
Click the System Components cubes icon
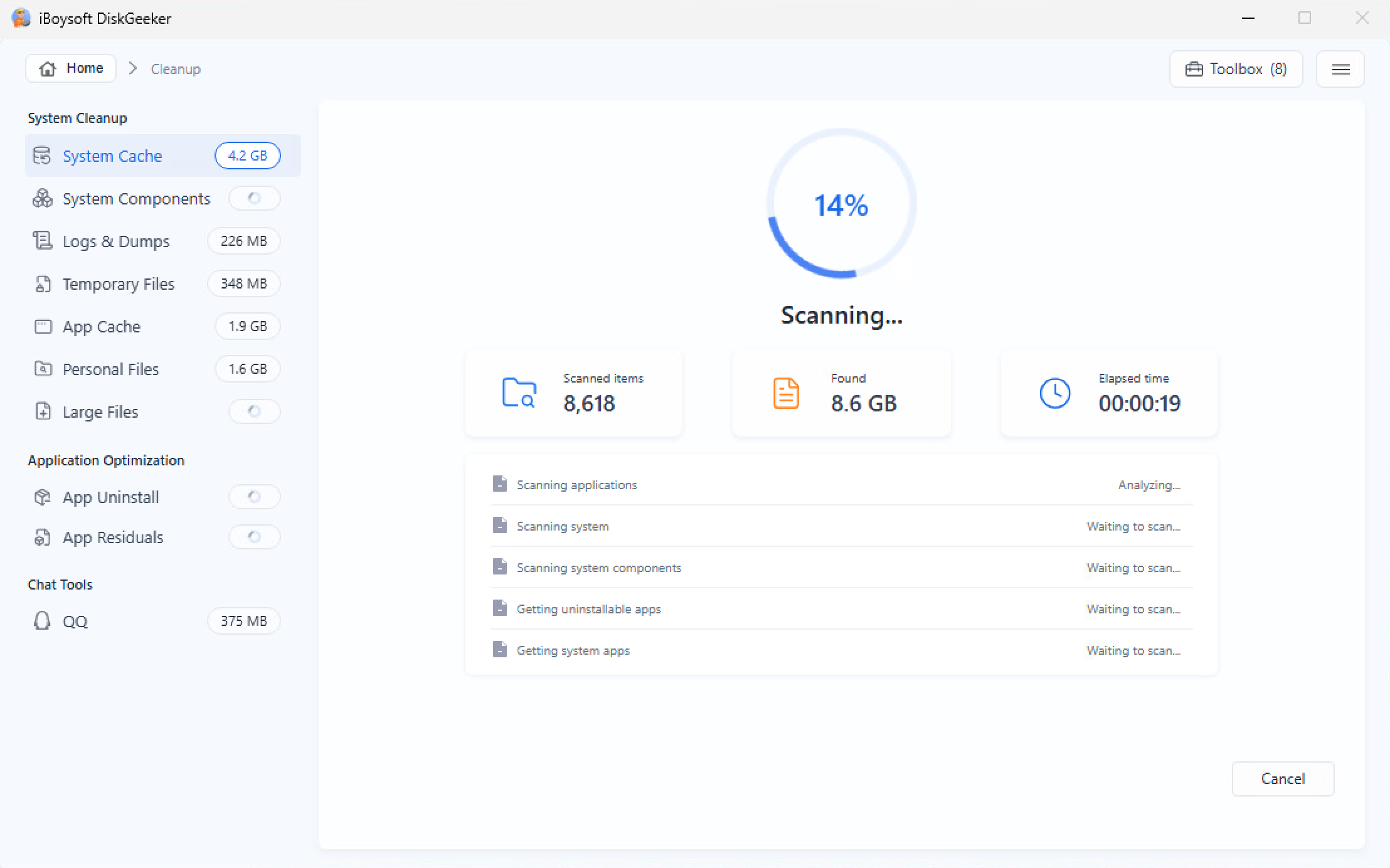click(x=42, y=198)
